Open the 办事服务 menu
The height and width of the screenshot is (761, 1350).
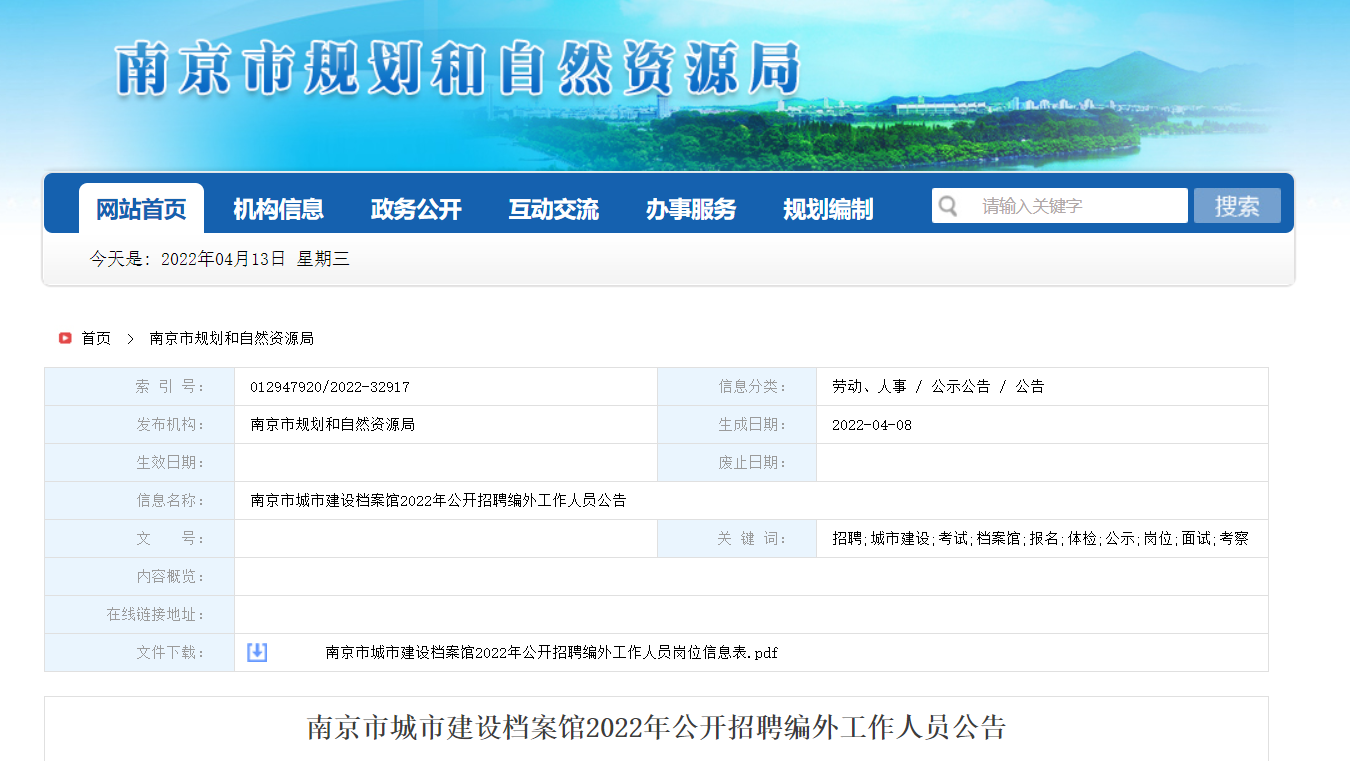(x=691, y=209)
